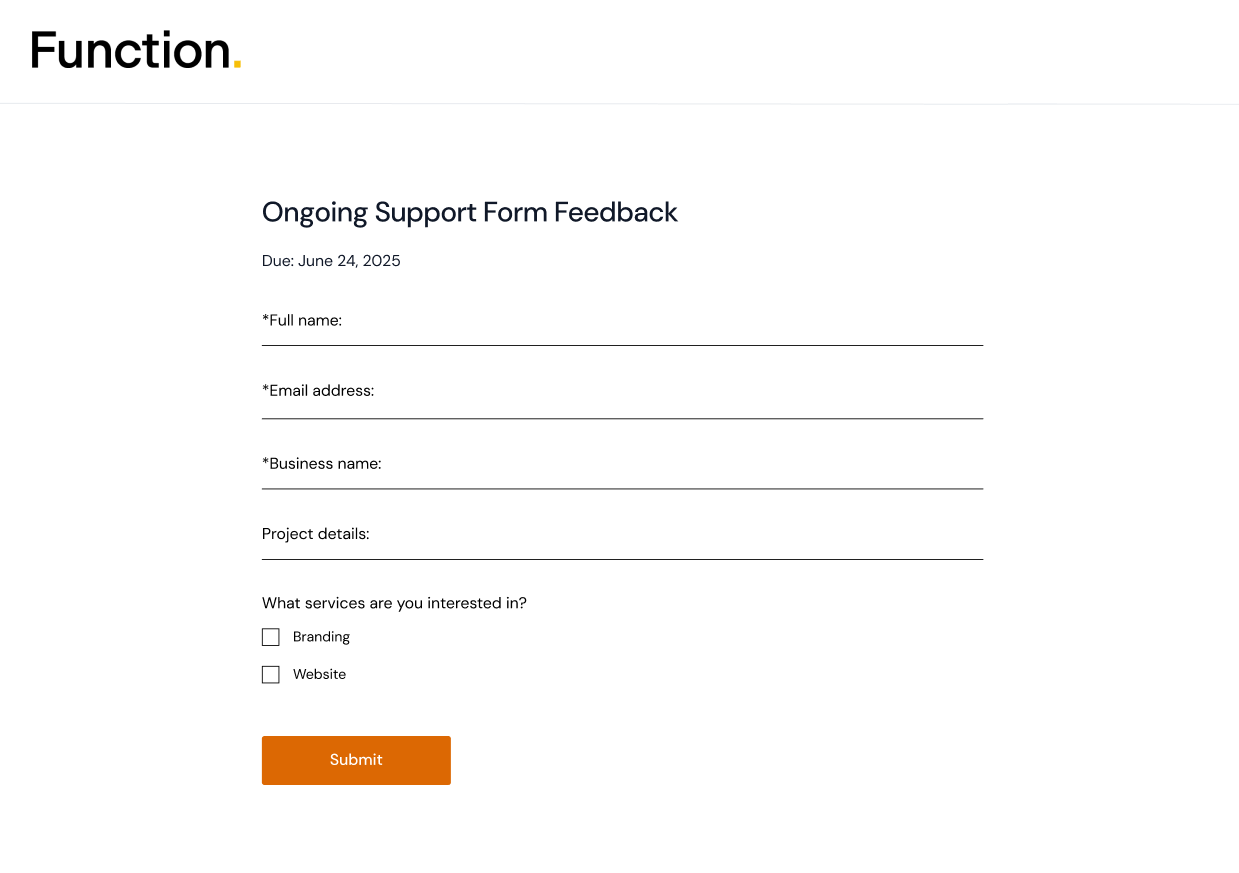Check the Website checkbox
Screen dimensions: 1239x873
[x=270, y=675]
